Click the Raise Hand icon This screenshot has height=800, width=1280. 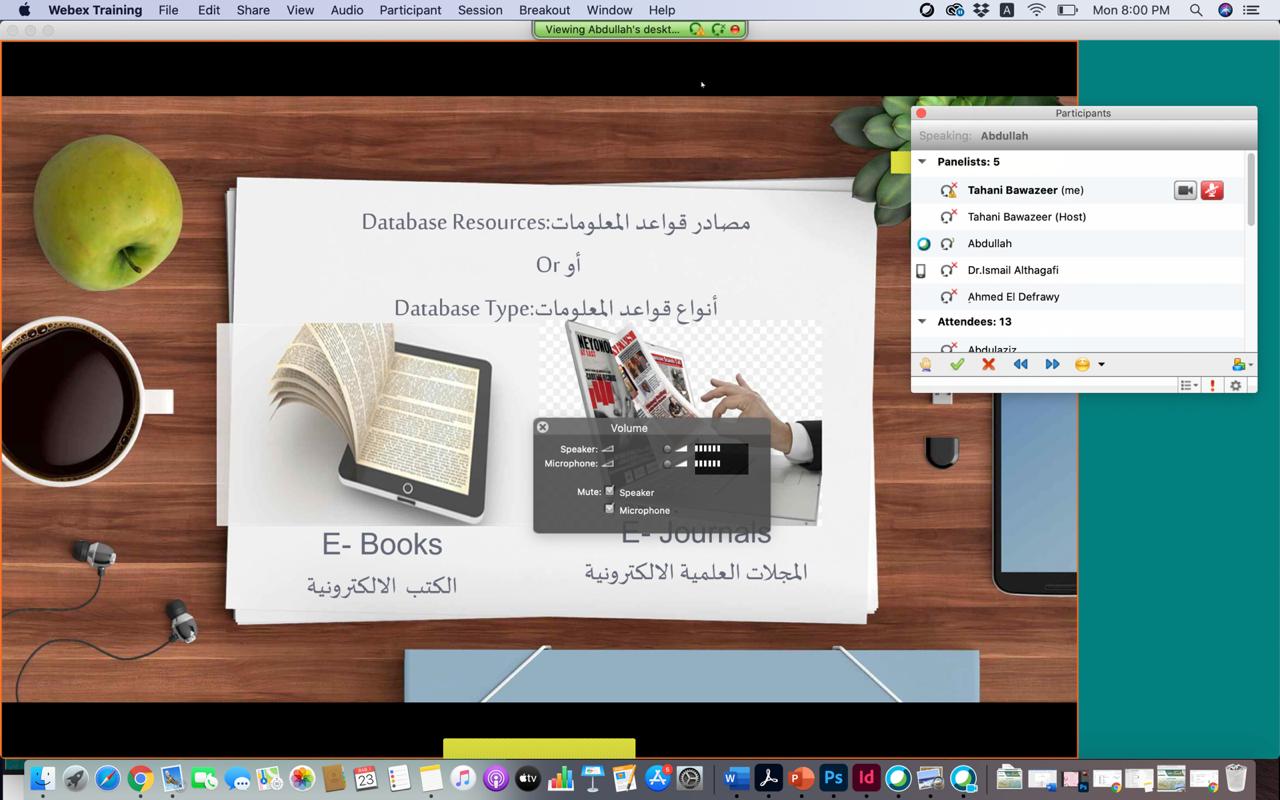[x=926, y=365]
